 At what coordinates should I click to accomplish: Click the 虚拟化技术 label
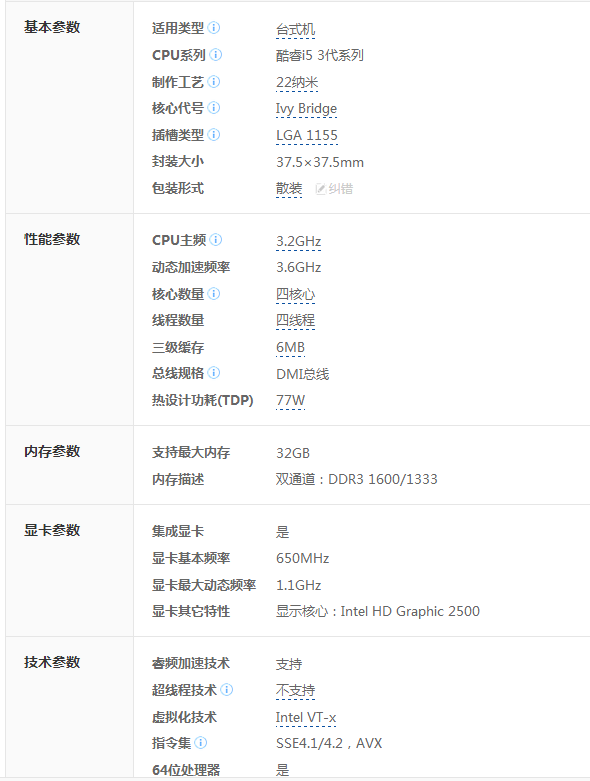(184, 717)
